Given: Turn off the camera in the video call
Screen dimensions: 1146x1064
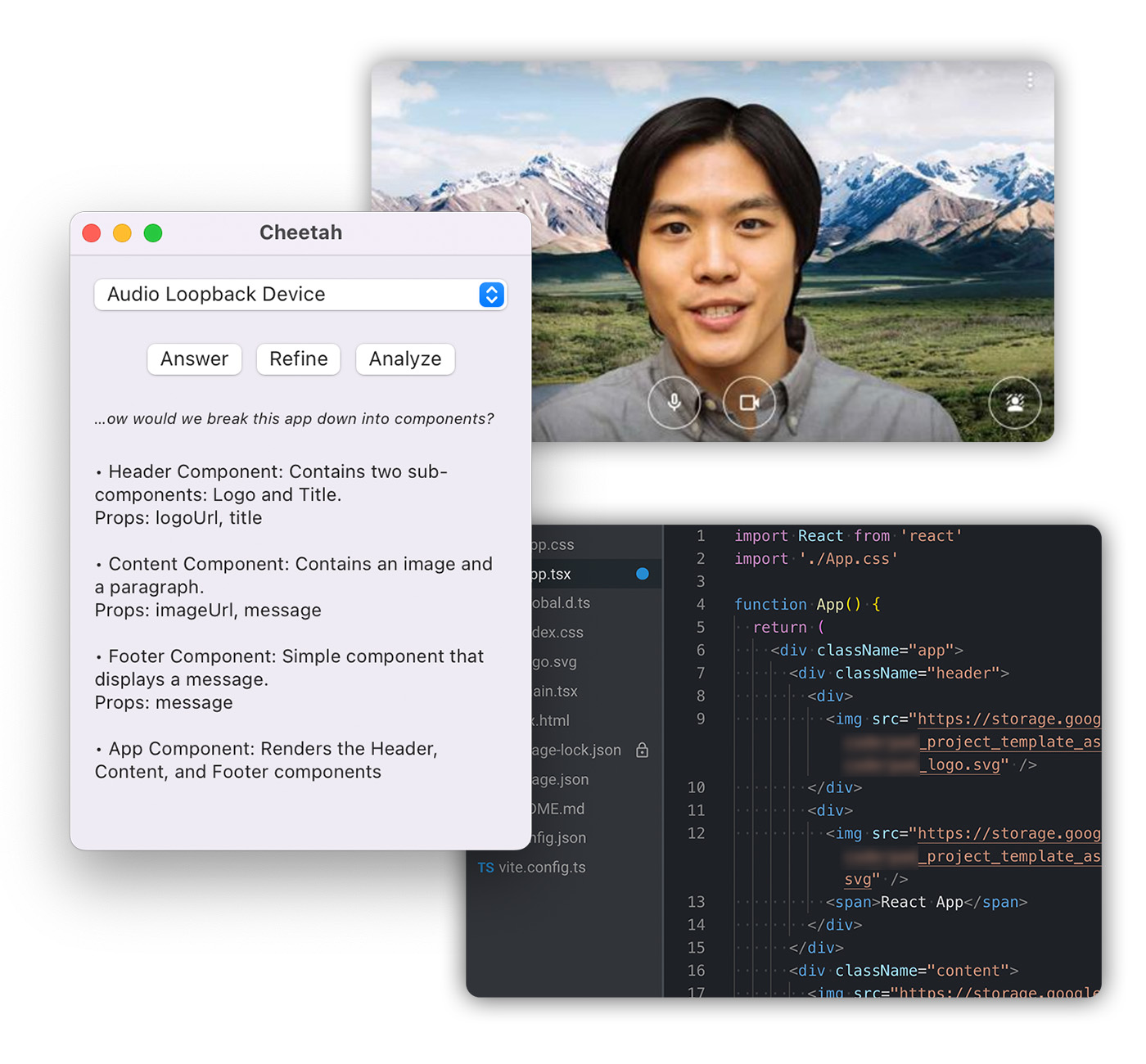Looking at the screenshot, I should pos(749,403).
